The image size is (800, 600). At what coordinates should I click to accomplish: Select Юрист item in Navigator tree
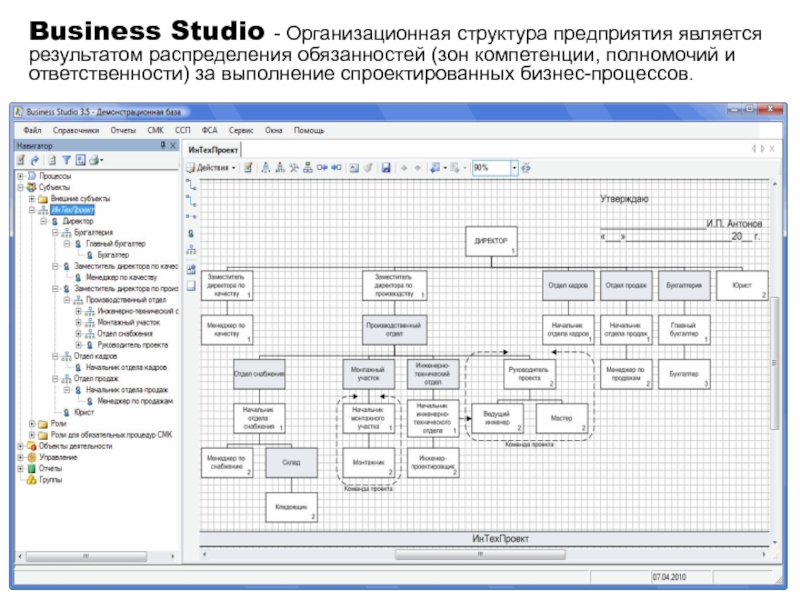pos(82,412)
